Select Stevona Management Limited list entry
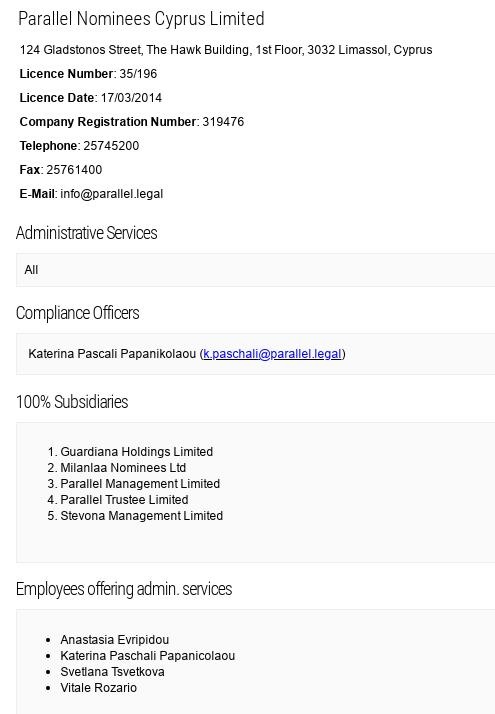This screenshot has height=714, width=495. pos(142,515)
